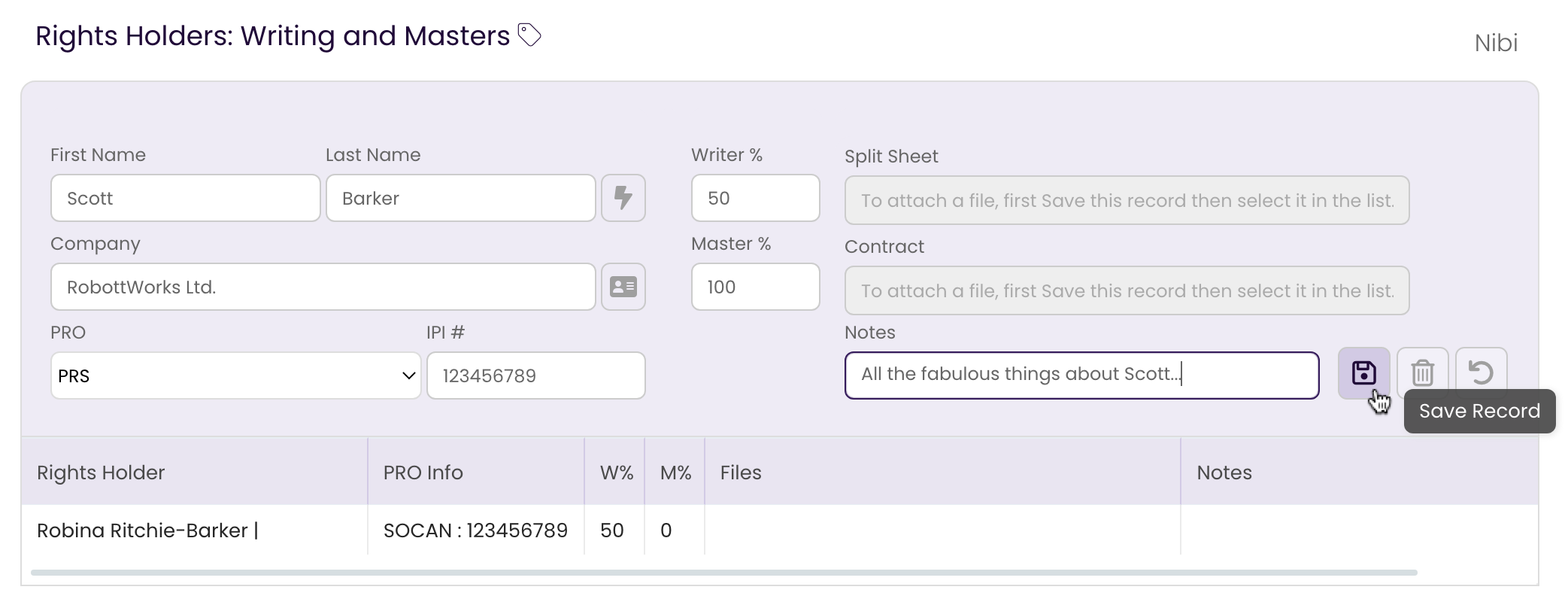The height and width of the screenshot is (608, 1568).
Task: Click the 0 value in M% column
Action: pos(666,530)
